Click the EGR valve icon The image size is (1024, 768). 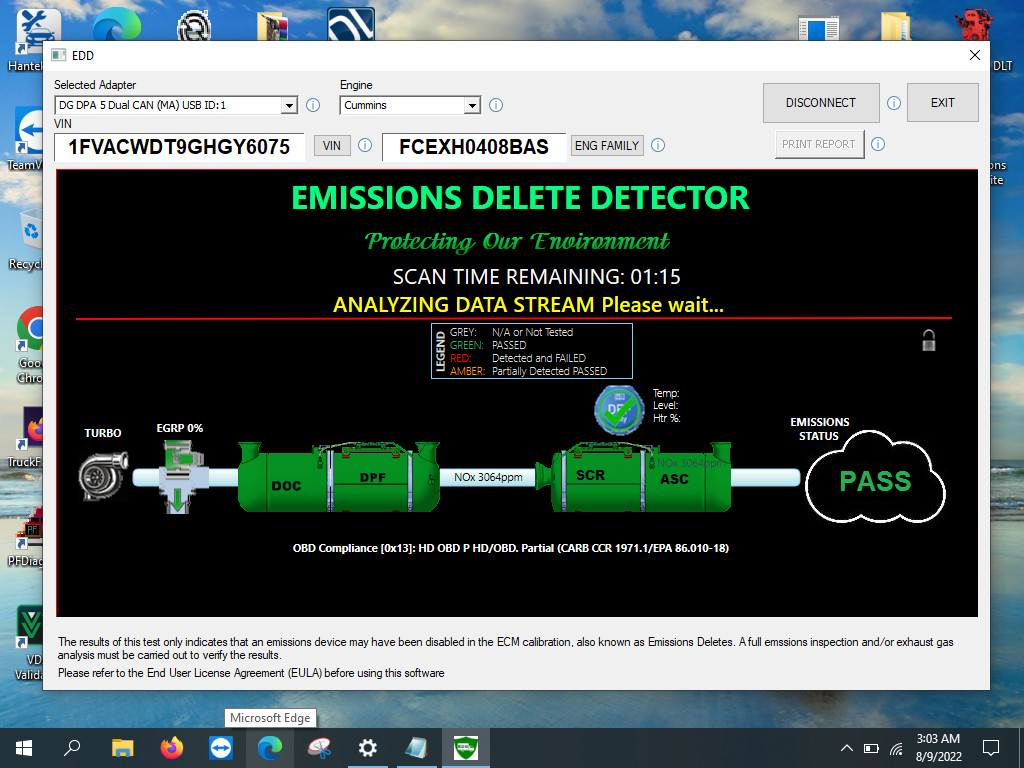click(x=177, y=477)
